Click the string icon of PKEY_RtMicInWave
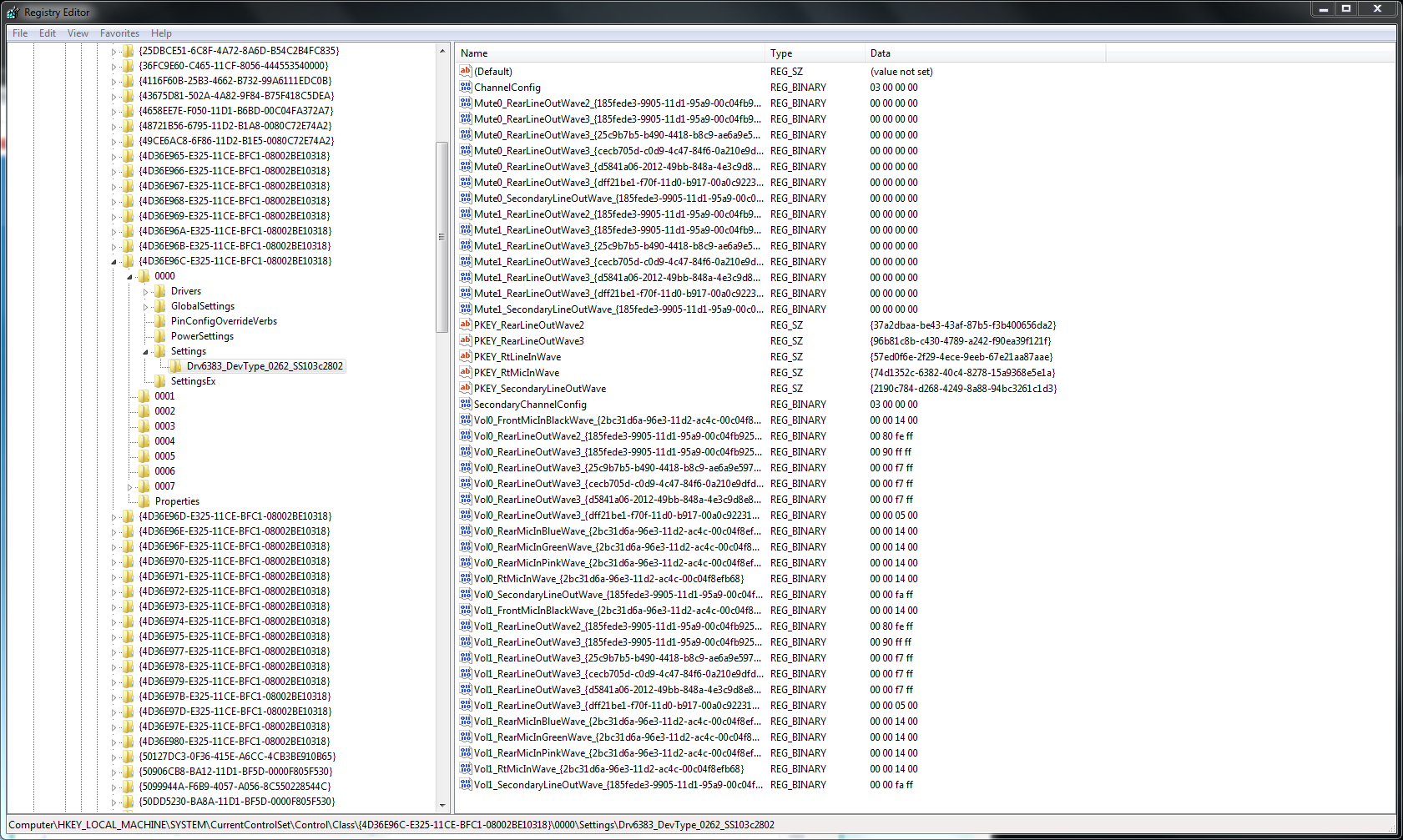Image resolution: width=1403 pixels, height=840 pixels. (x=466, y=373)
